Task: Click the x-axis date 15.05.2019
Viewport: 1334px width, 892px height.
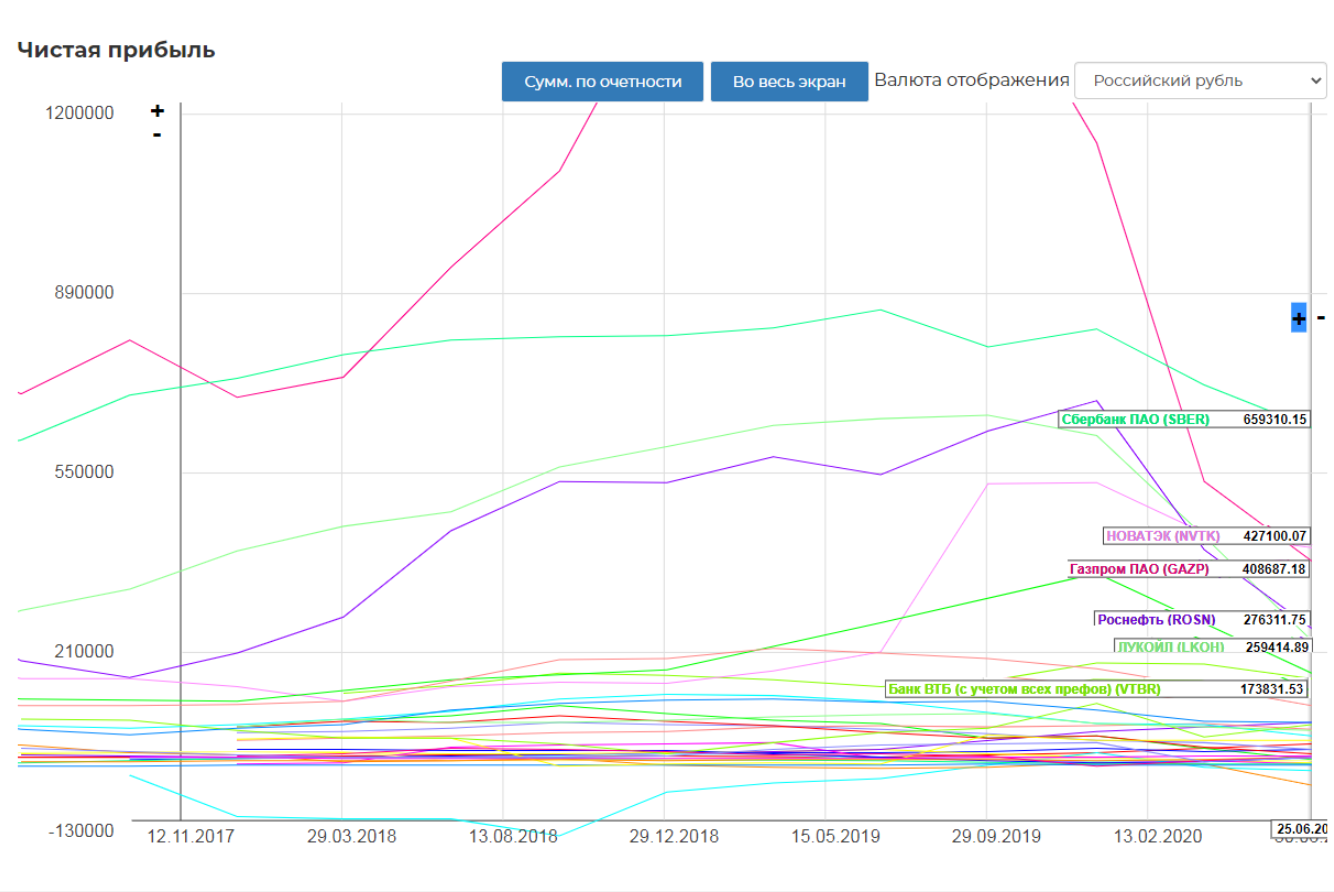Action: [836, 836]
